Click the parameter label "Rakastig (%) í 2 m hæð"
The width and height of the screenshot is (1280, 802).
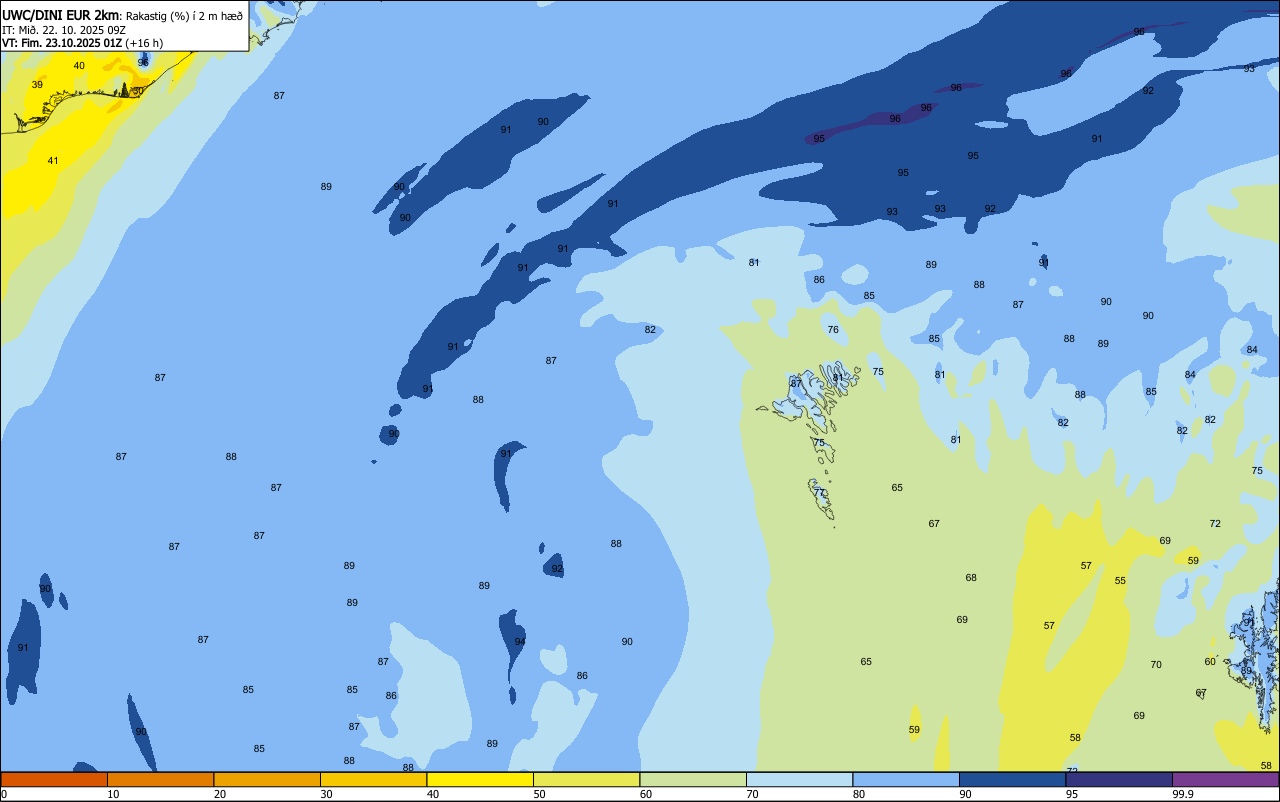pyautogui.click(x=184, y=15)
